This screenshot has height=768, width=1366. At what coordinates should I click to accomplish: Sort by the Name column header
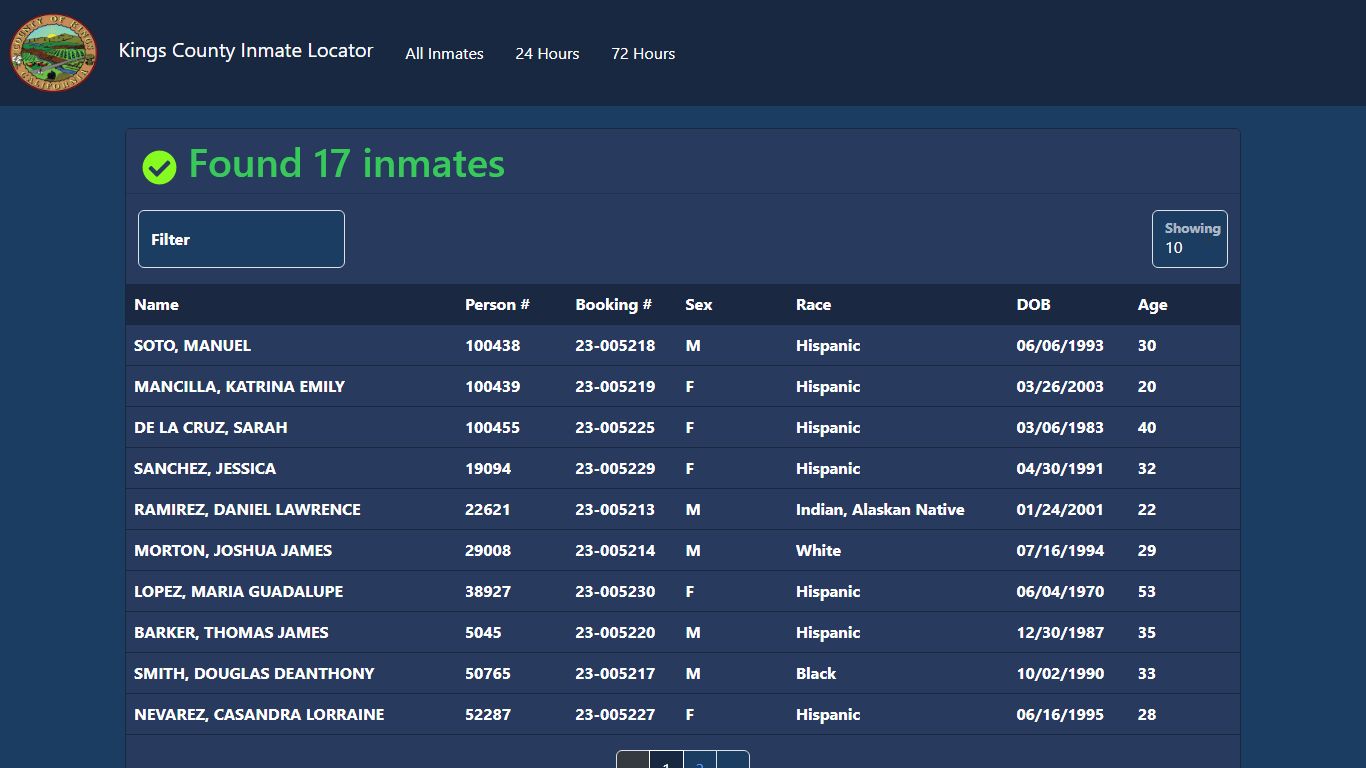coord(156,305)
